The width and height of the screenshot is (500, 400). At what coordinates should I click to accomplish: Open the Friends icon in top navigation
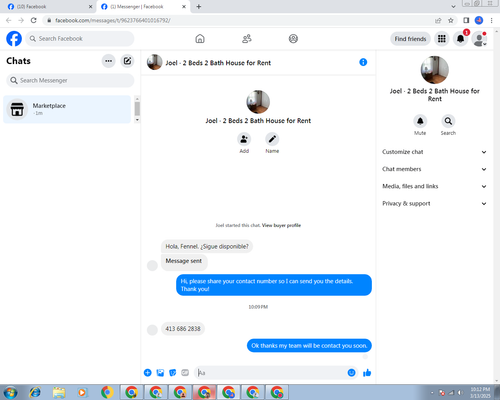coord(247,39)
